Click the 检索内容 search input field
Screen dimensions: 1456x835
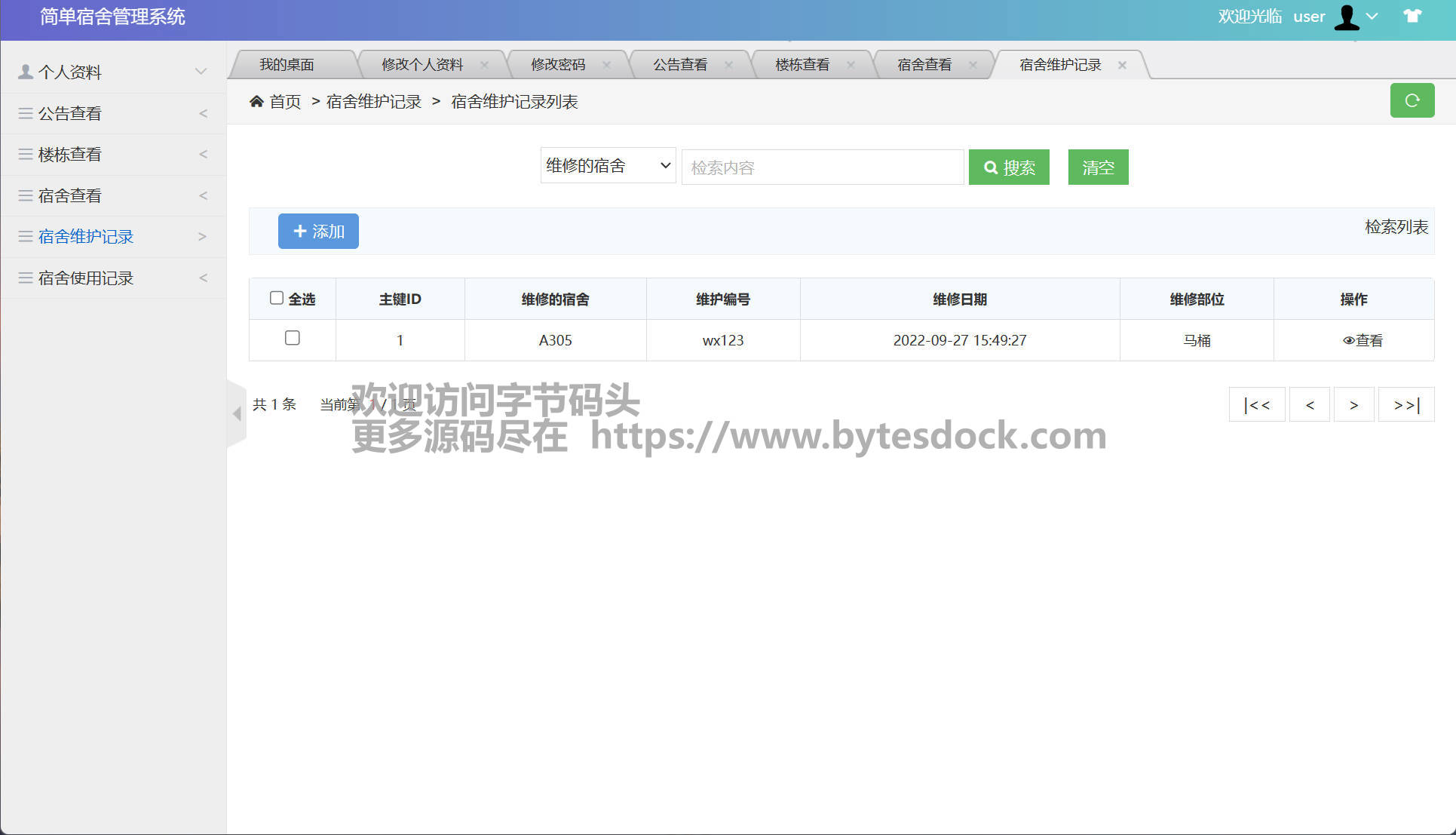[x=822, y=167]
